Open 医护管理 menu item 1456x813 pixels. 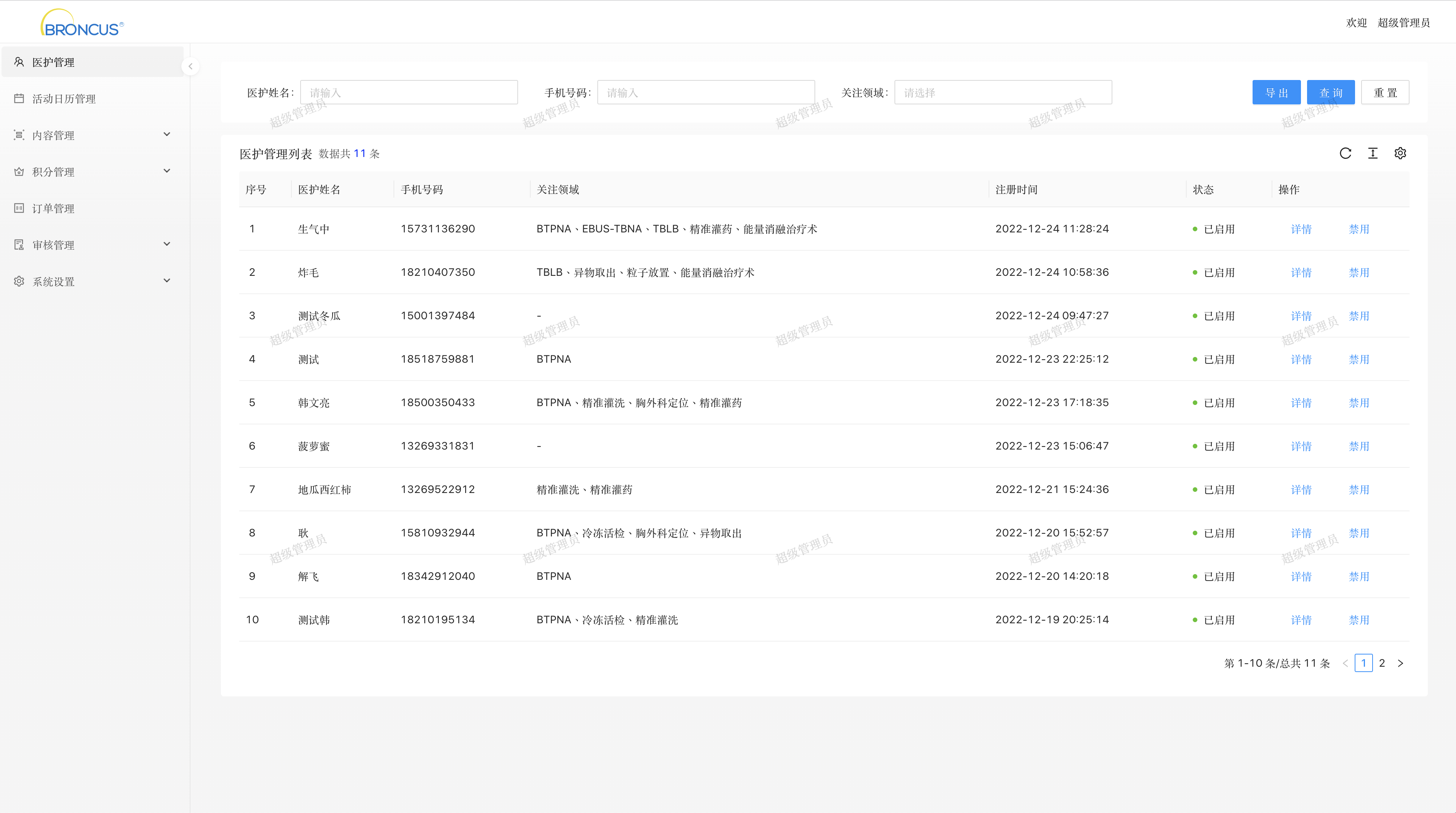93,62
